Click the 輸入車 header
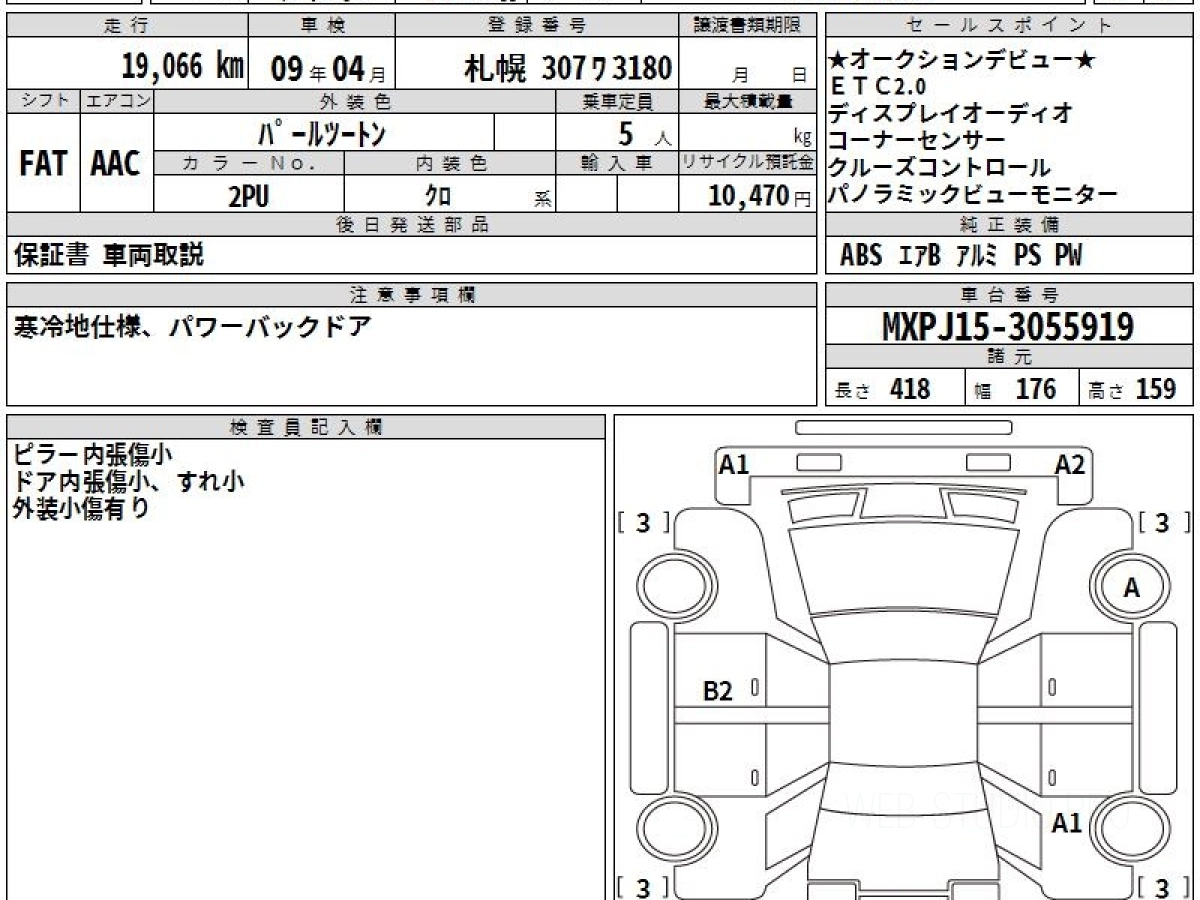 (x=617, y=163)
